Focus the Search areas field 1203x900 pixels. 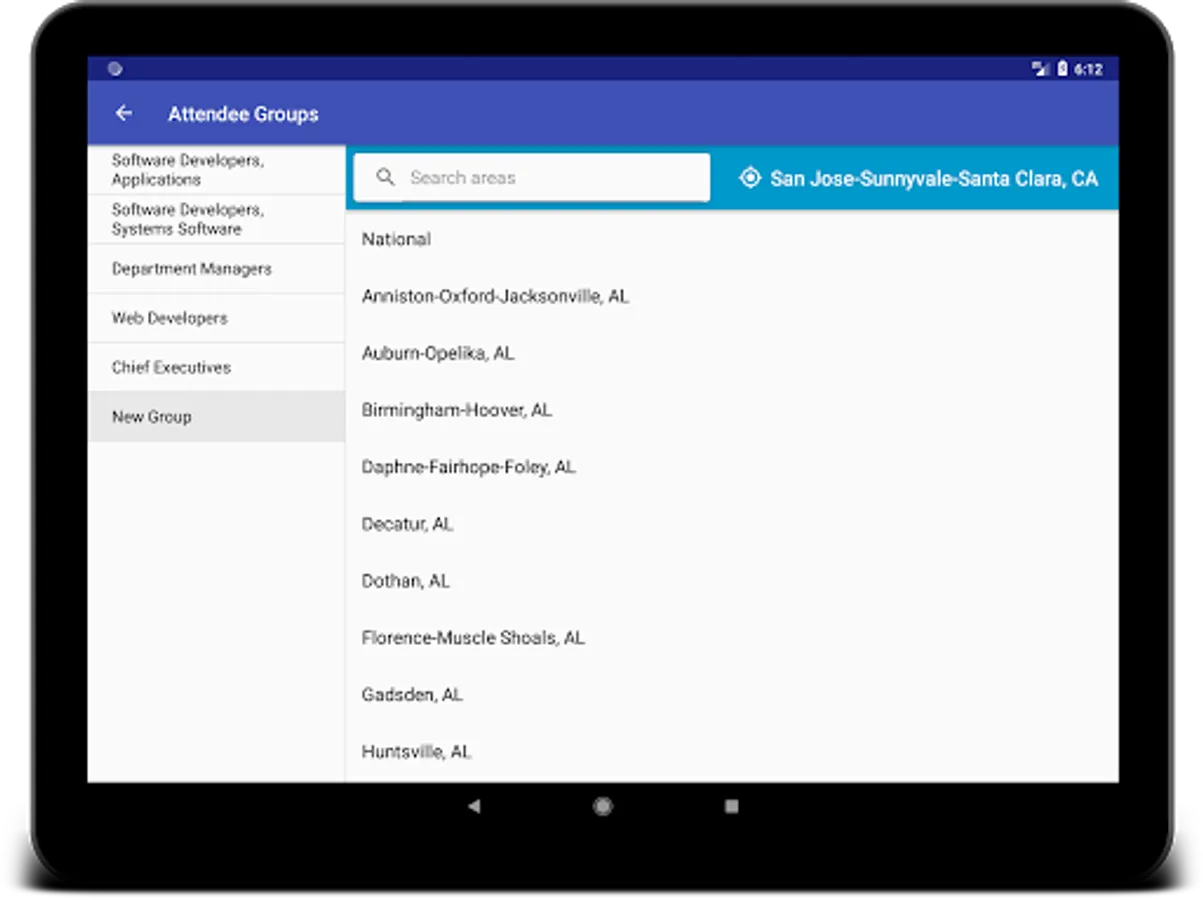pyautogui.click(x=532, y=178)
